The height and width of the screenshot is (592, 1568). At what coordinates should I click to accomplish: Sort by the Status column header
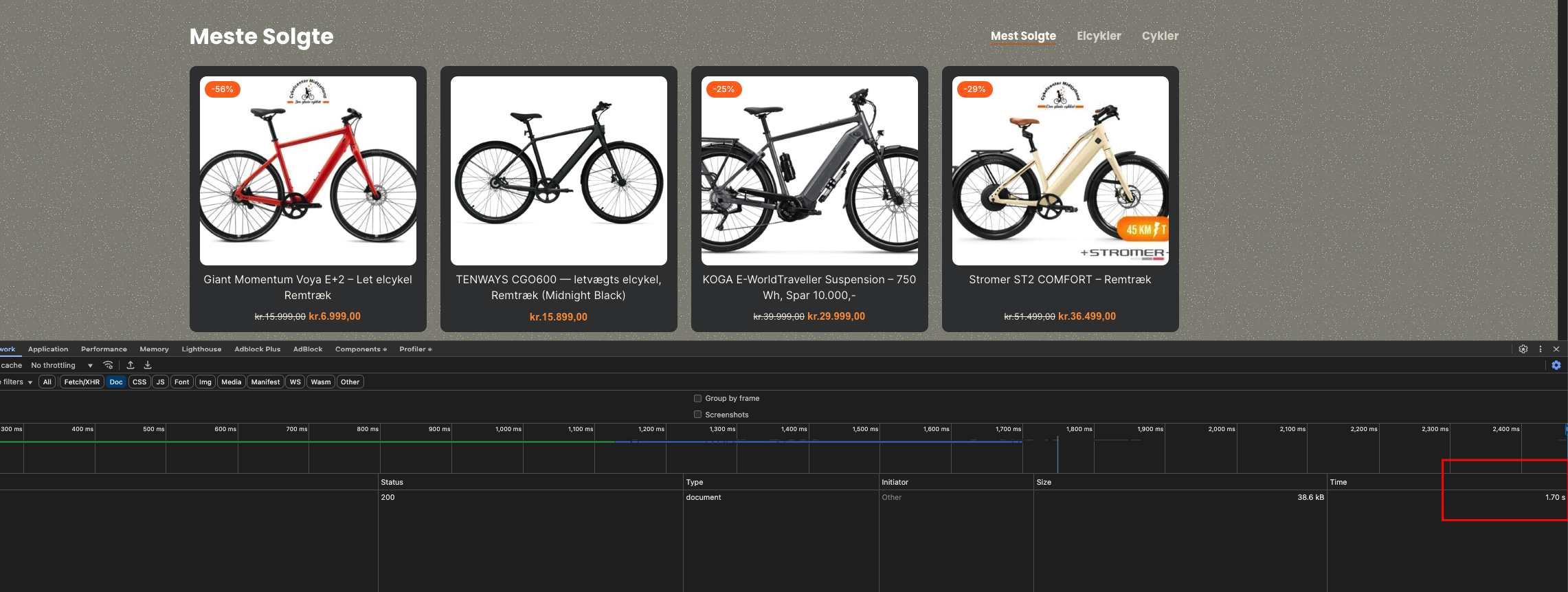coord(530,482)
